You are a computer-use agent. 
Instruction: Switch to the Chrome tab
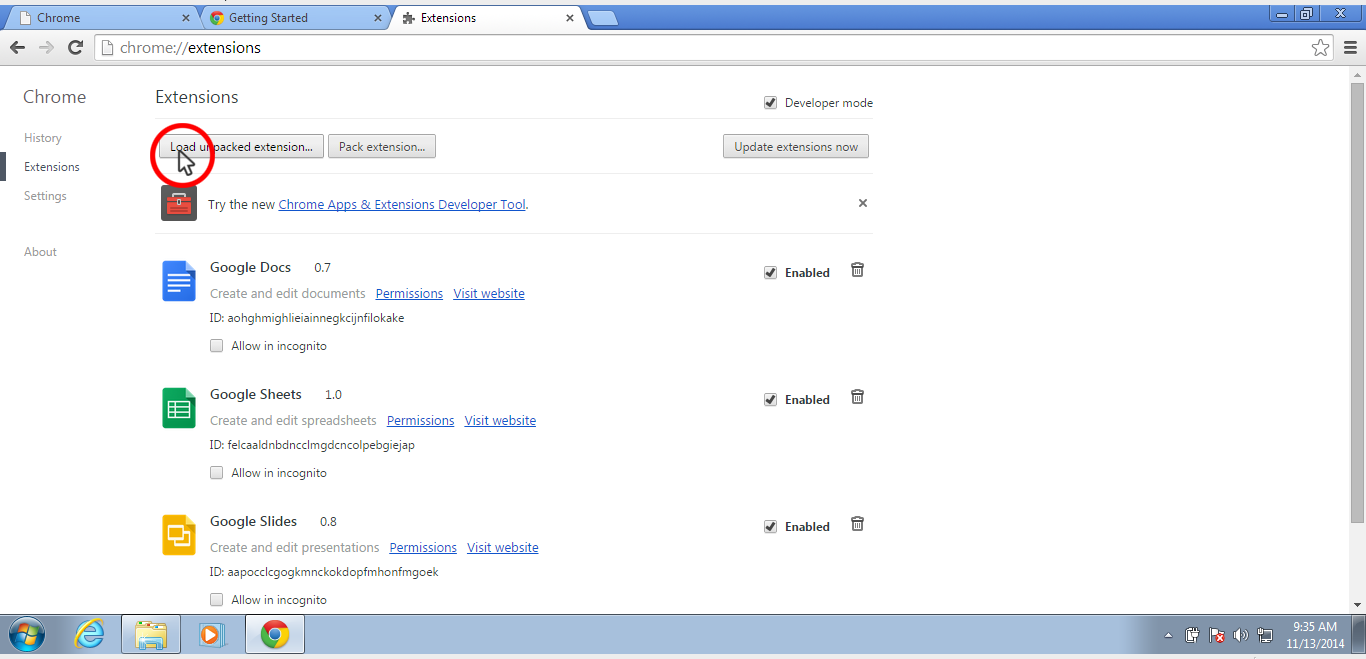tap(100, 18)
